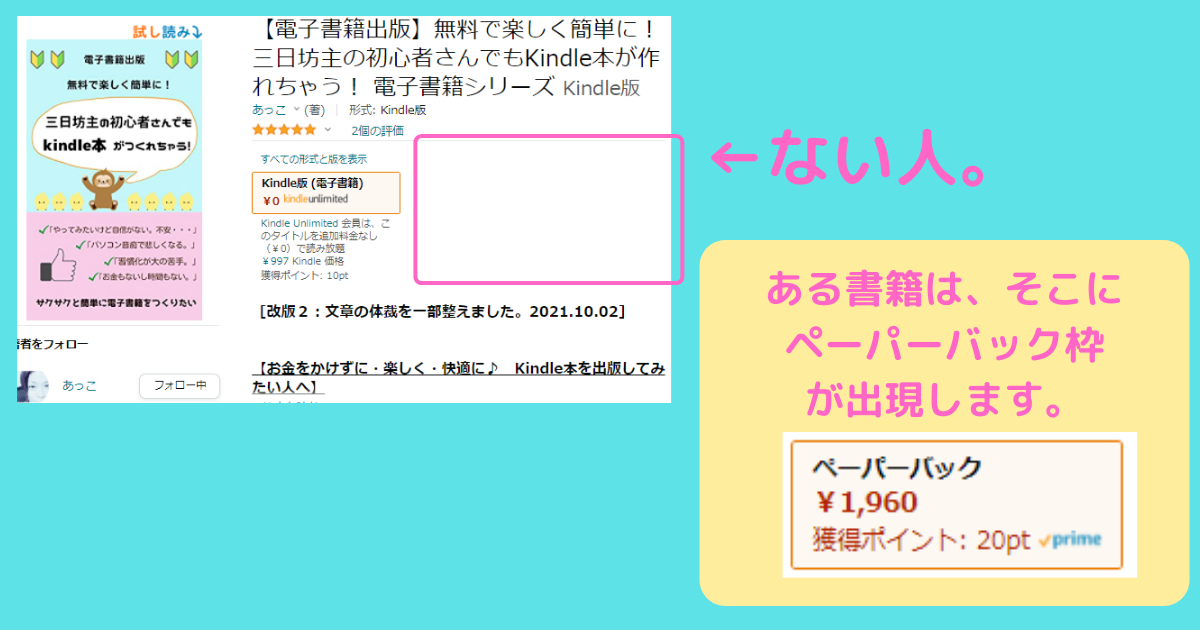Click the prime logo in the paperback box
1200x630 pixels.
(1069, 540)
